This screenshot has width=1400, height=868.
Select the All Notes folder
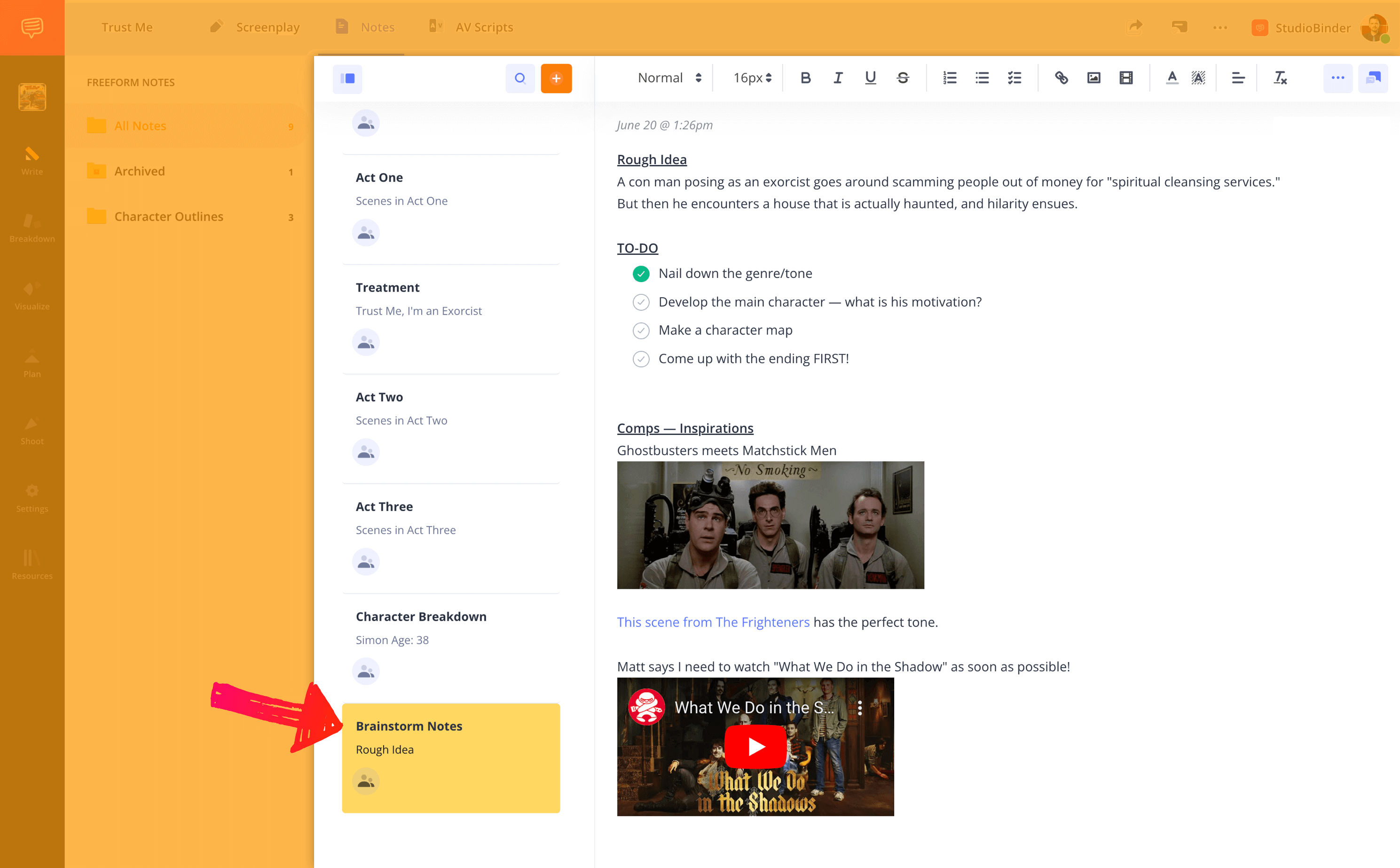point(189,126)
